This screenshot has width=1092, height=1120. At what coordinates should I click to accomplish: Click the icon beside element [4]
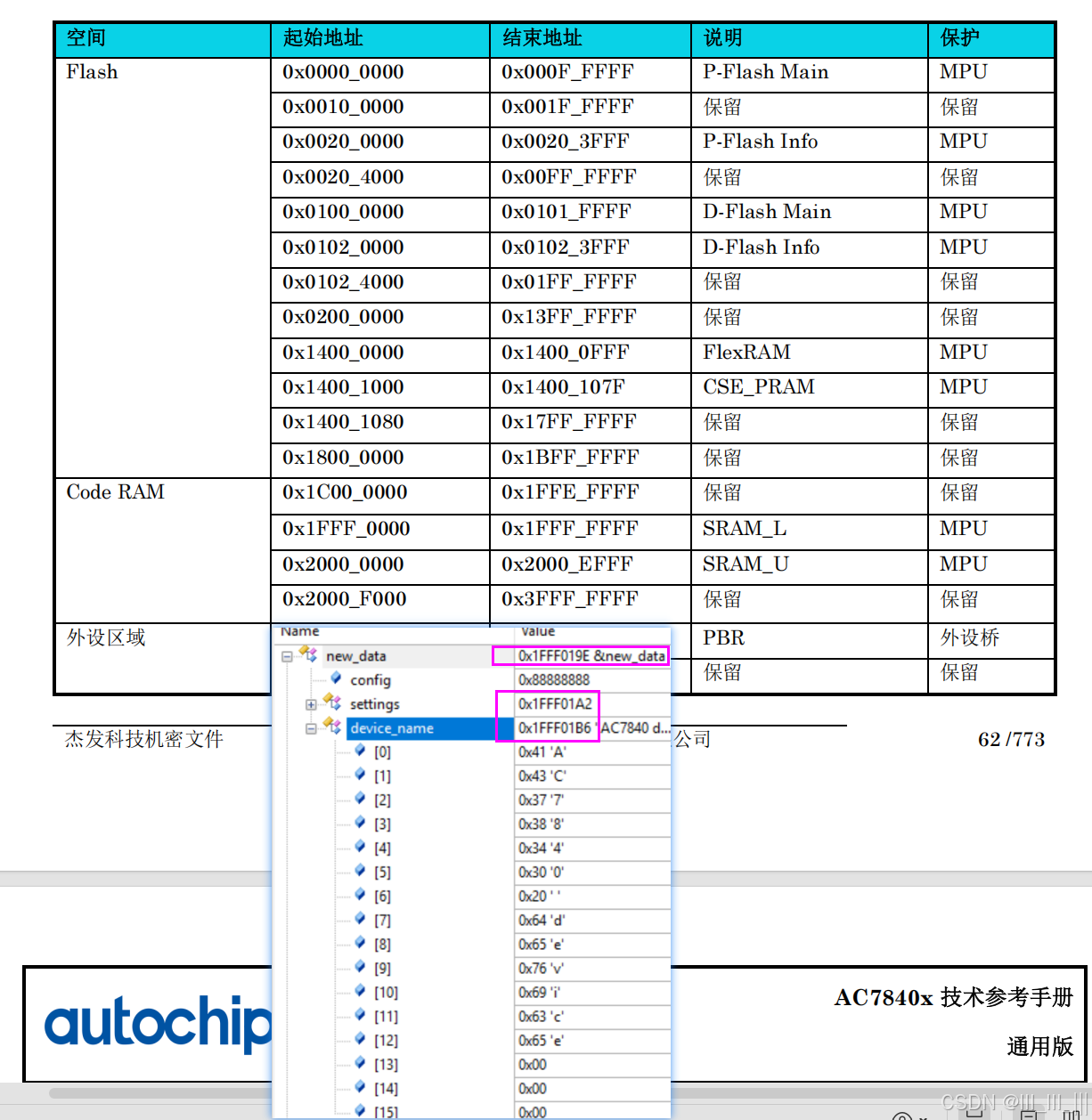360,847
